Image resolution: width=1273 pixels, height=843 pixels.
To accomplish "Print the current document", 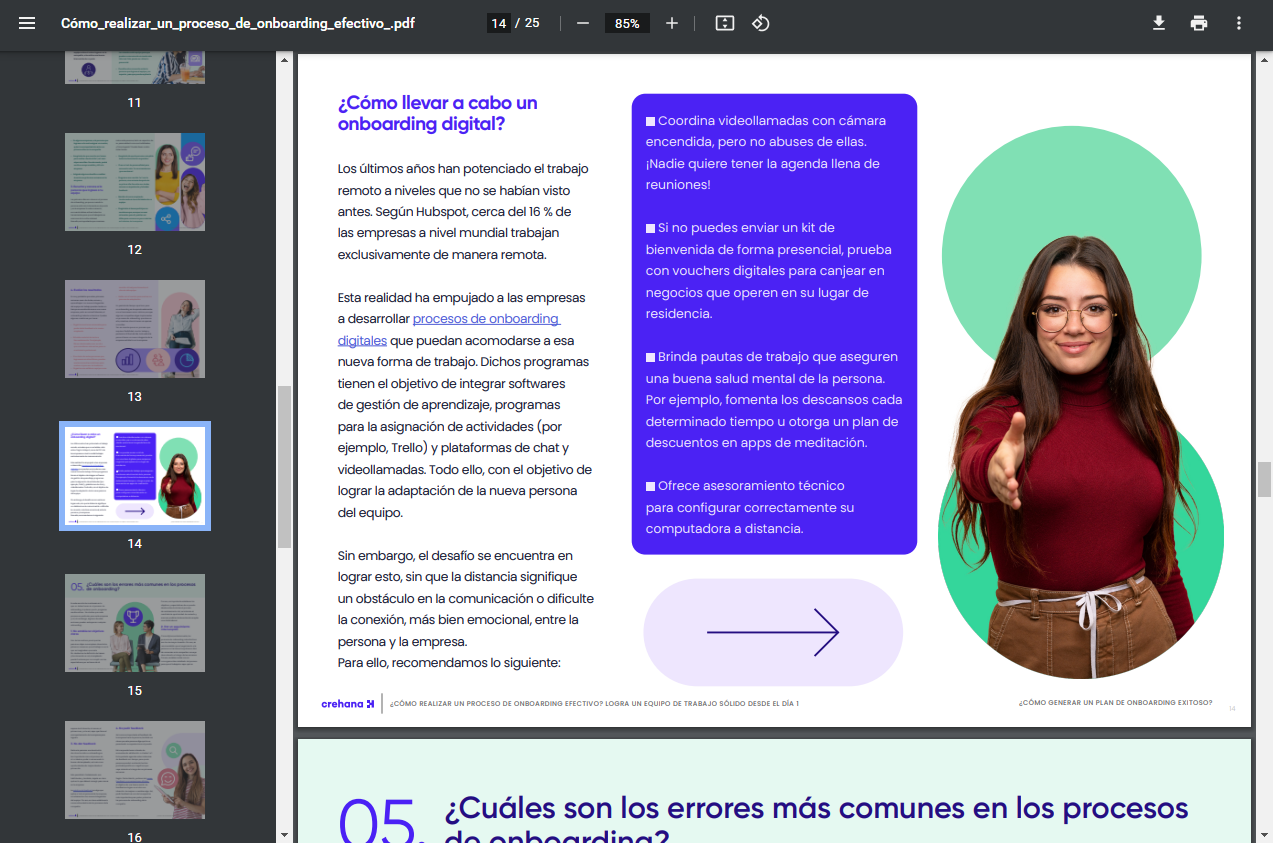I will pos(1198,22).
